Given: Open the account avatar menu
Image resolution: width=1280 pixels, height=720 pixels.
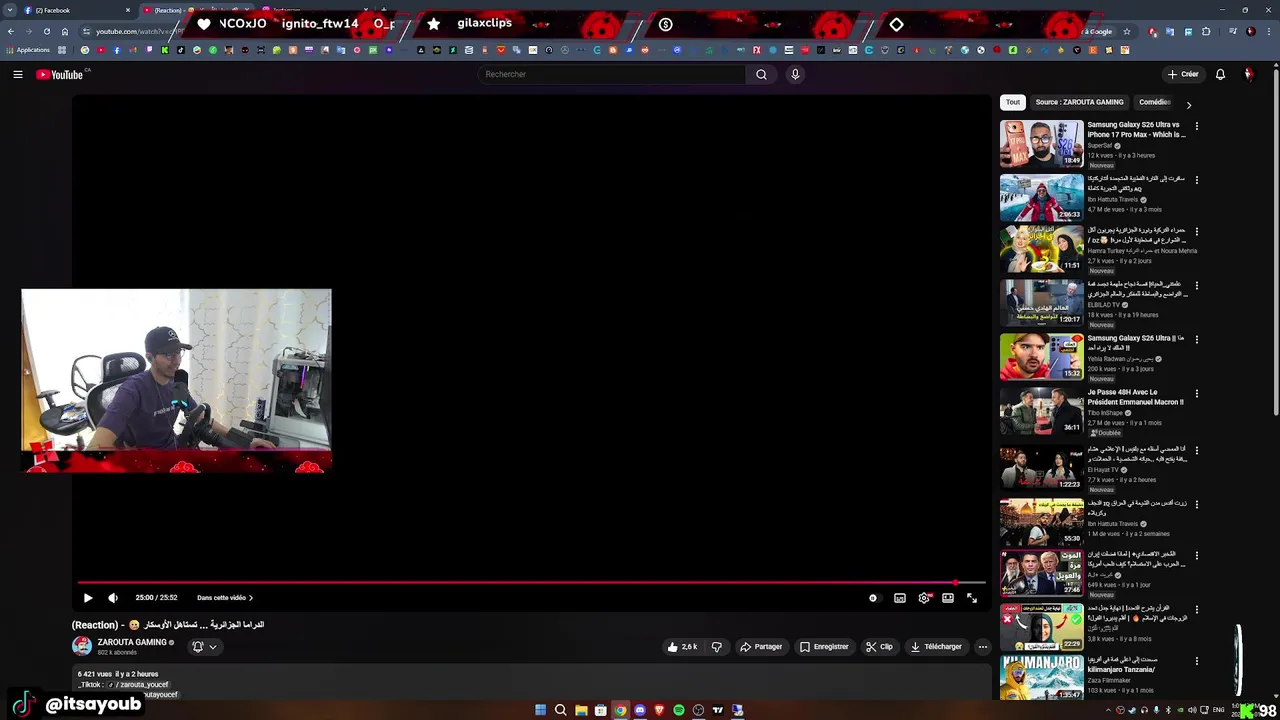Looking at the screenshot, I should coord(1248,74).
